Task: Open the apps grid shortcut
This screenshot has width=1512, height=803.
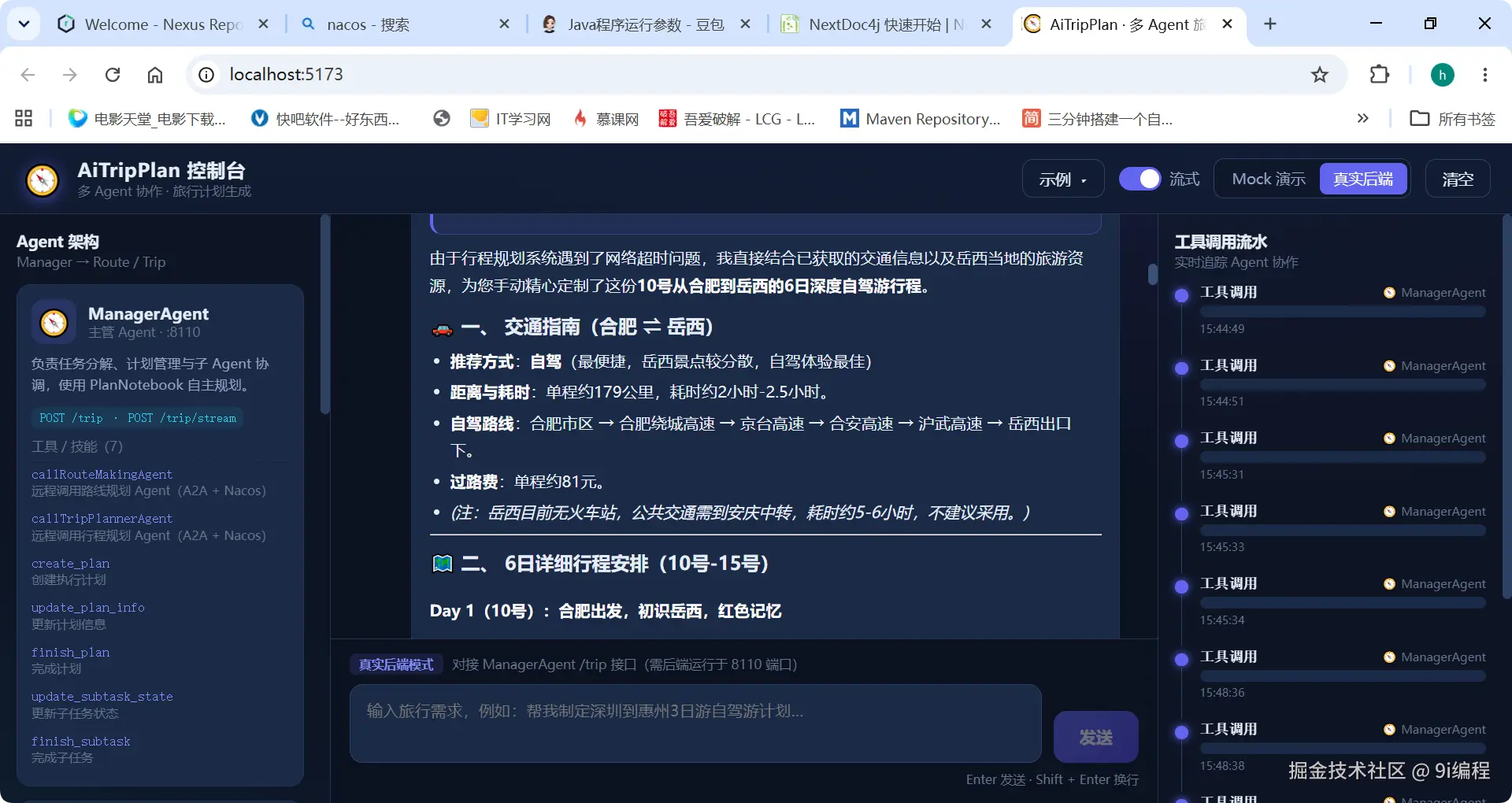Action: (24, 119)
